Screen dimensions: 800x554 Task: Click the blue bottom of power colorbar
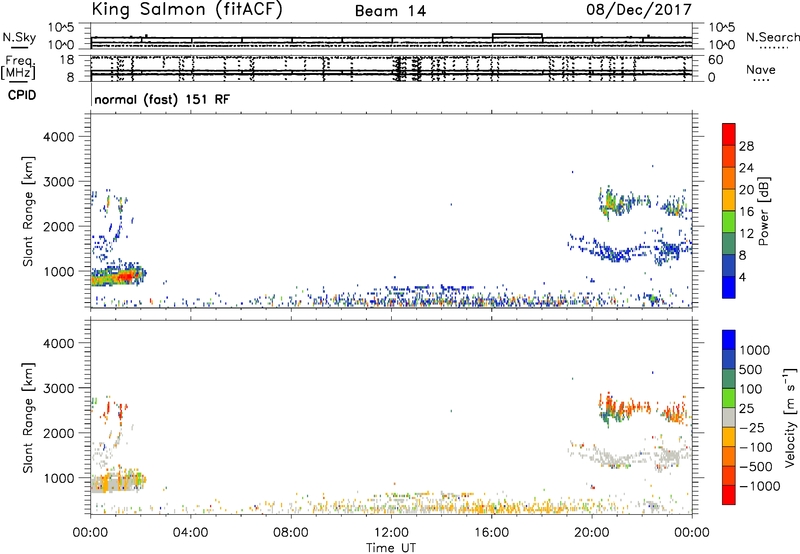click(x=729, y=287)
